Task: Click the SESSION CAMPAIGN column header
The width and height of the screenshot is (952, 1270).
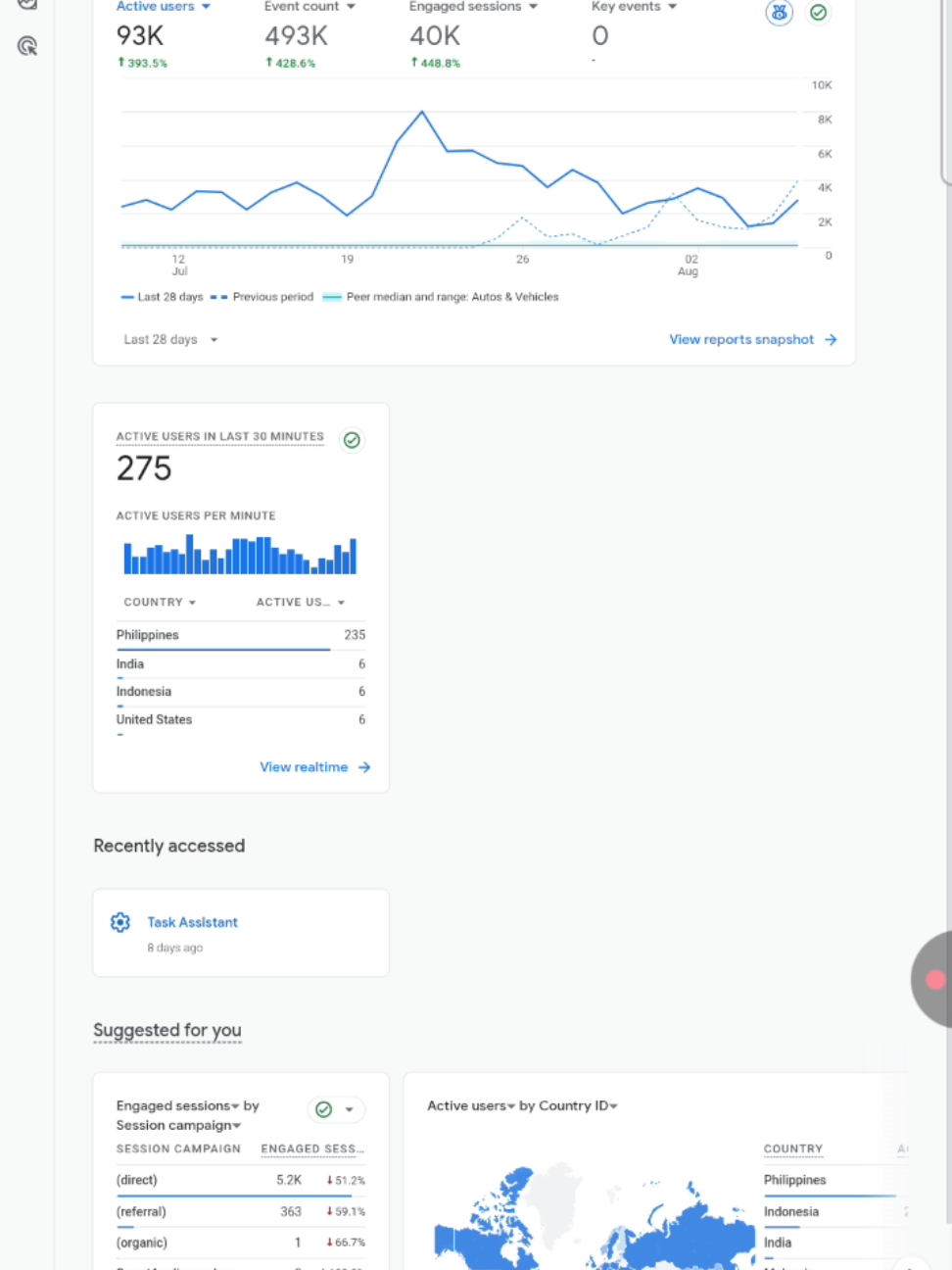Action: 178,1148
